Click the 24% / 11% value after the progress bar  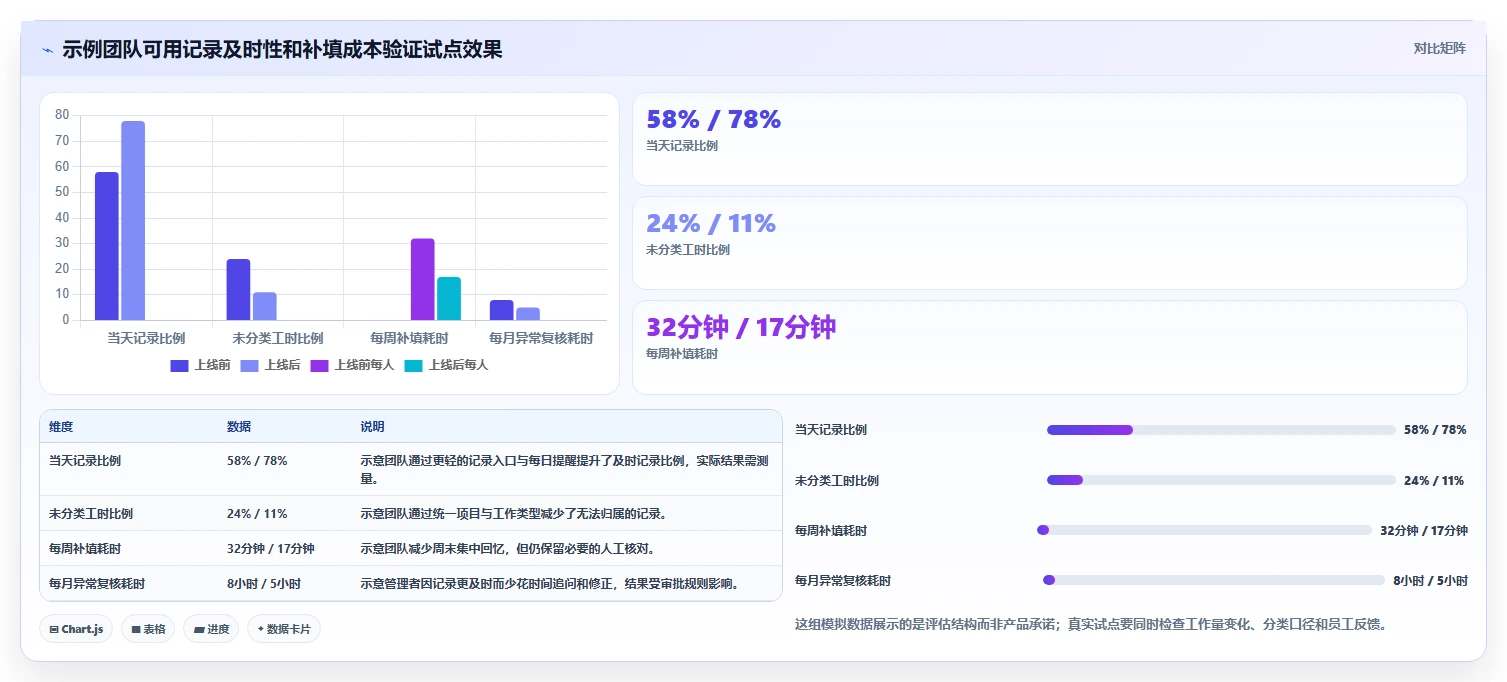click(1434, 481)
